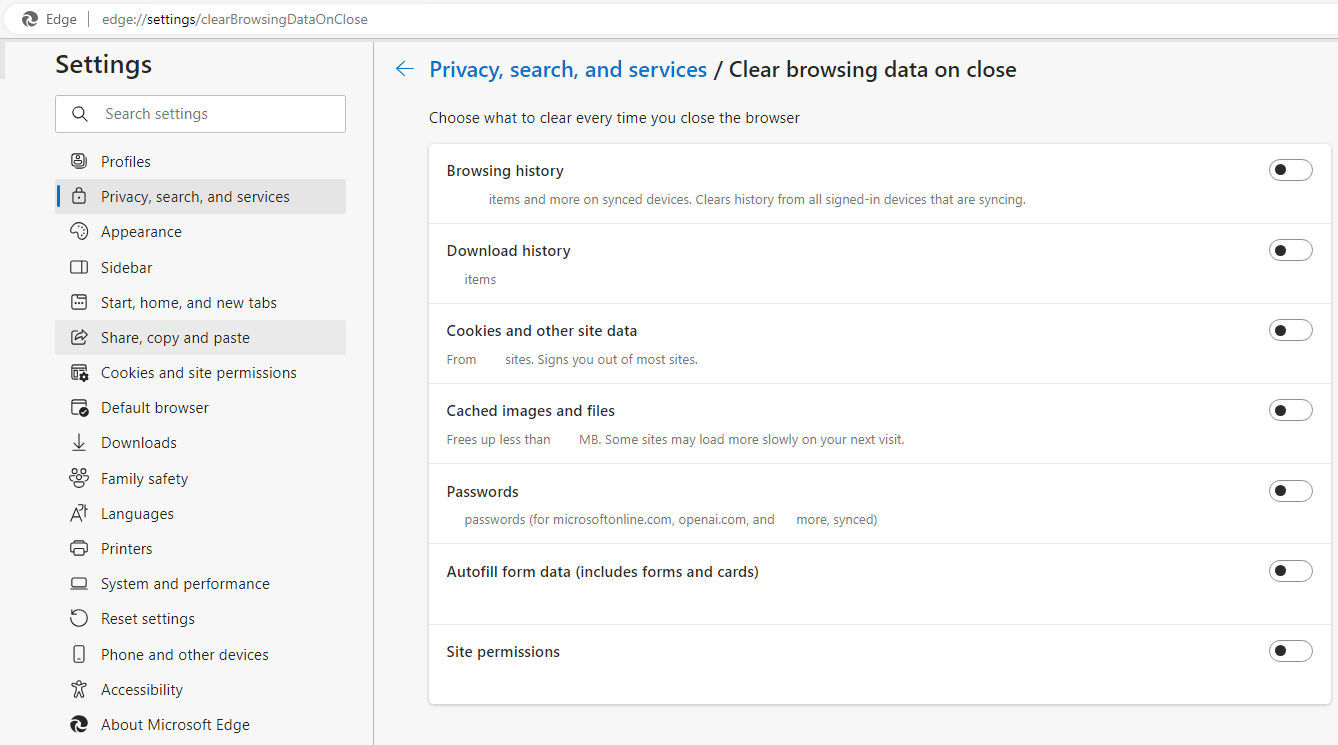
Task: Click the Cookies and site permissions icon
Action: point(79,373)
